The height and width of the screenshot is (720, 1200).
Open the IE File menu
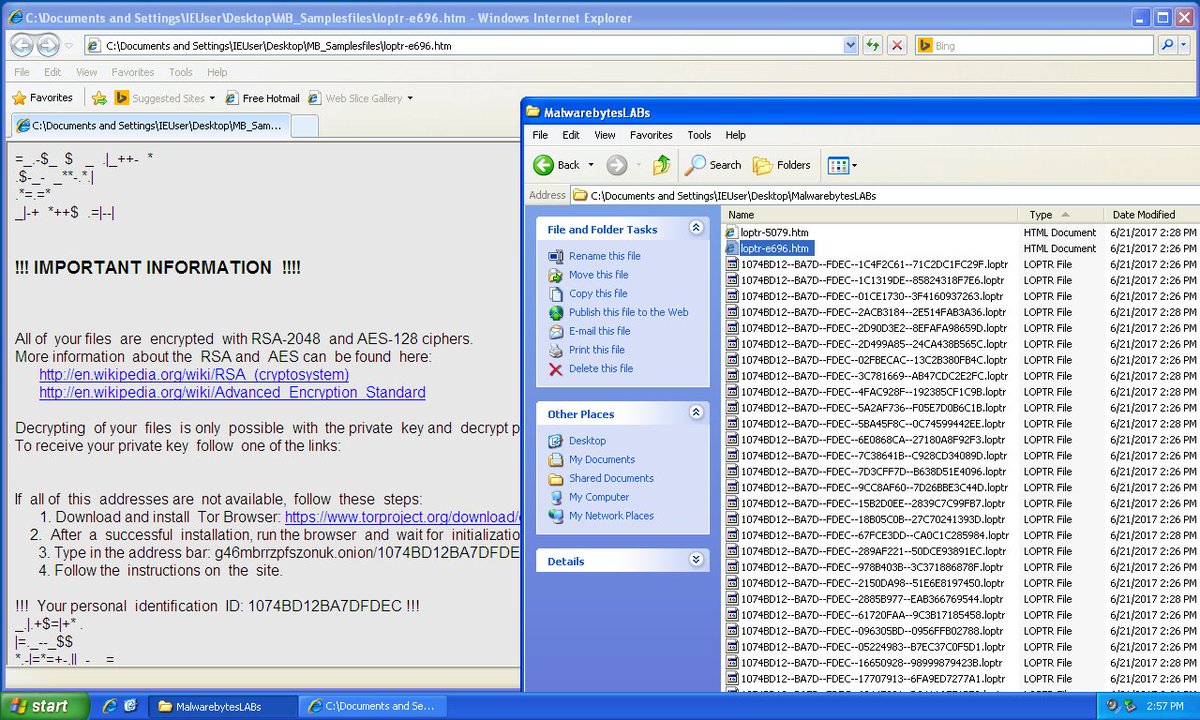click(x=22, y=72)
